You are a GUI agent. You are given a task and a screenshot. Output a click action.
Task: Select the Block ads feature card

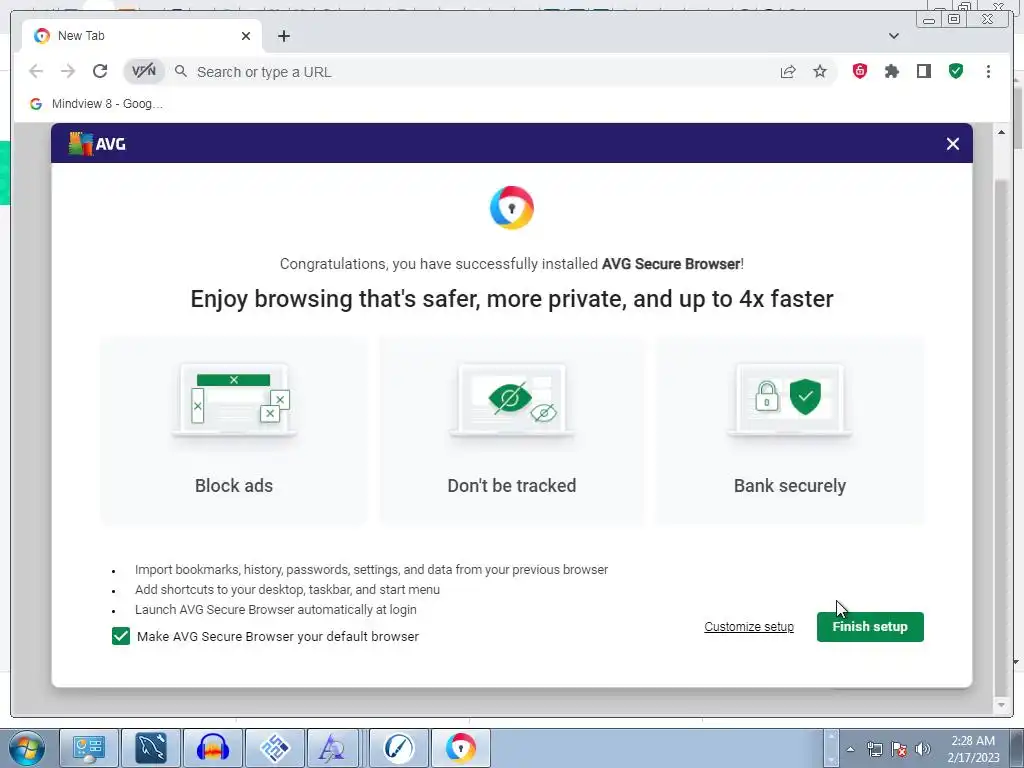coord(234,430)
